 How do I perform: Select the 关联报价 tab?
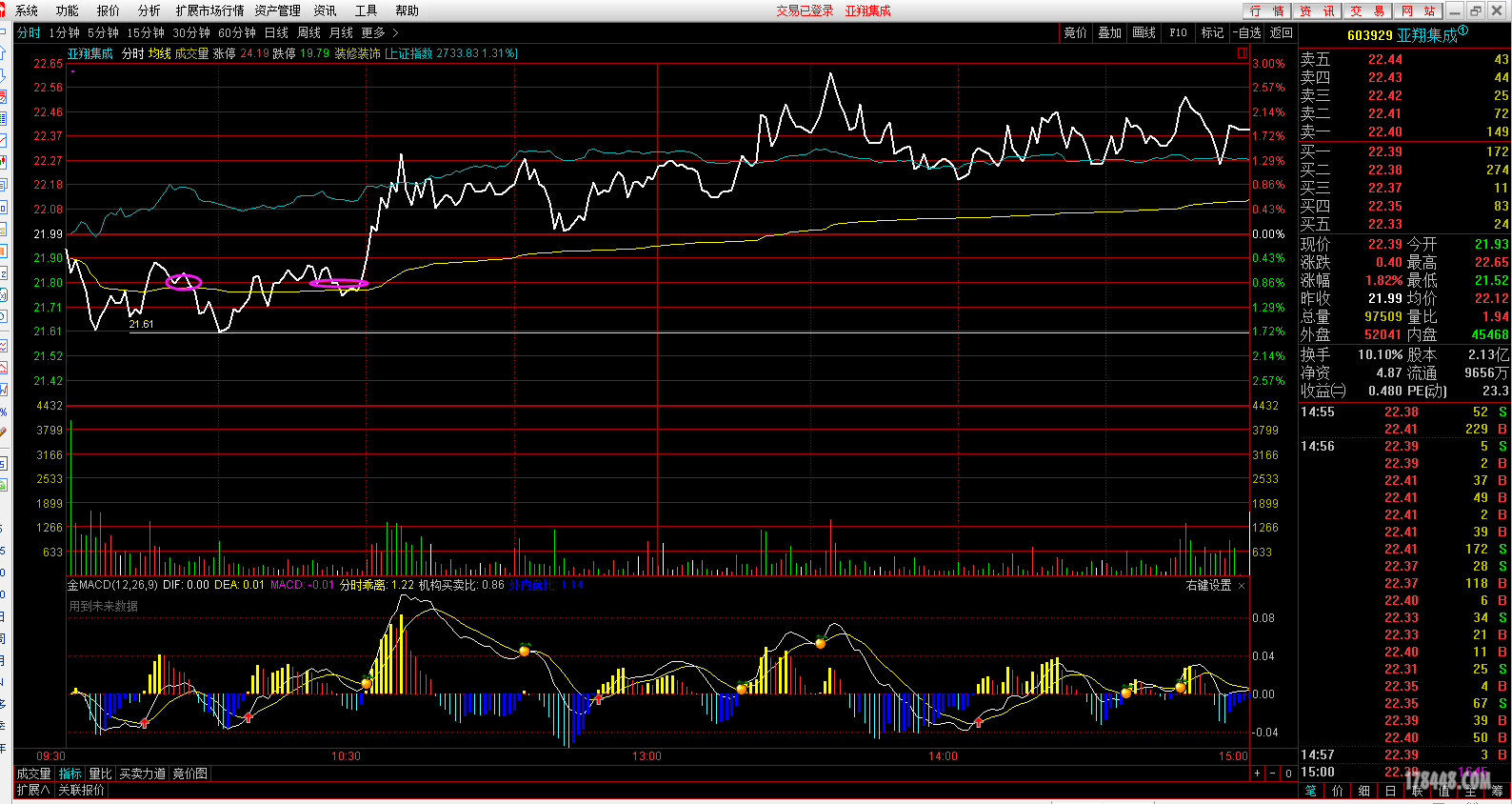82,790
